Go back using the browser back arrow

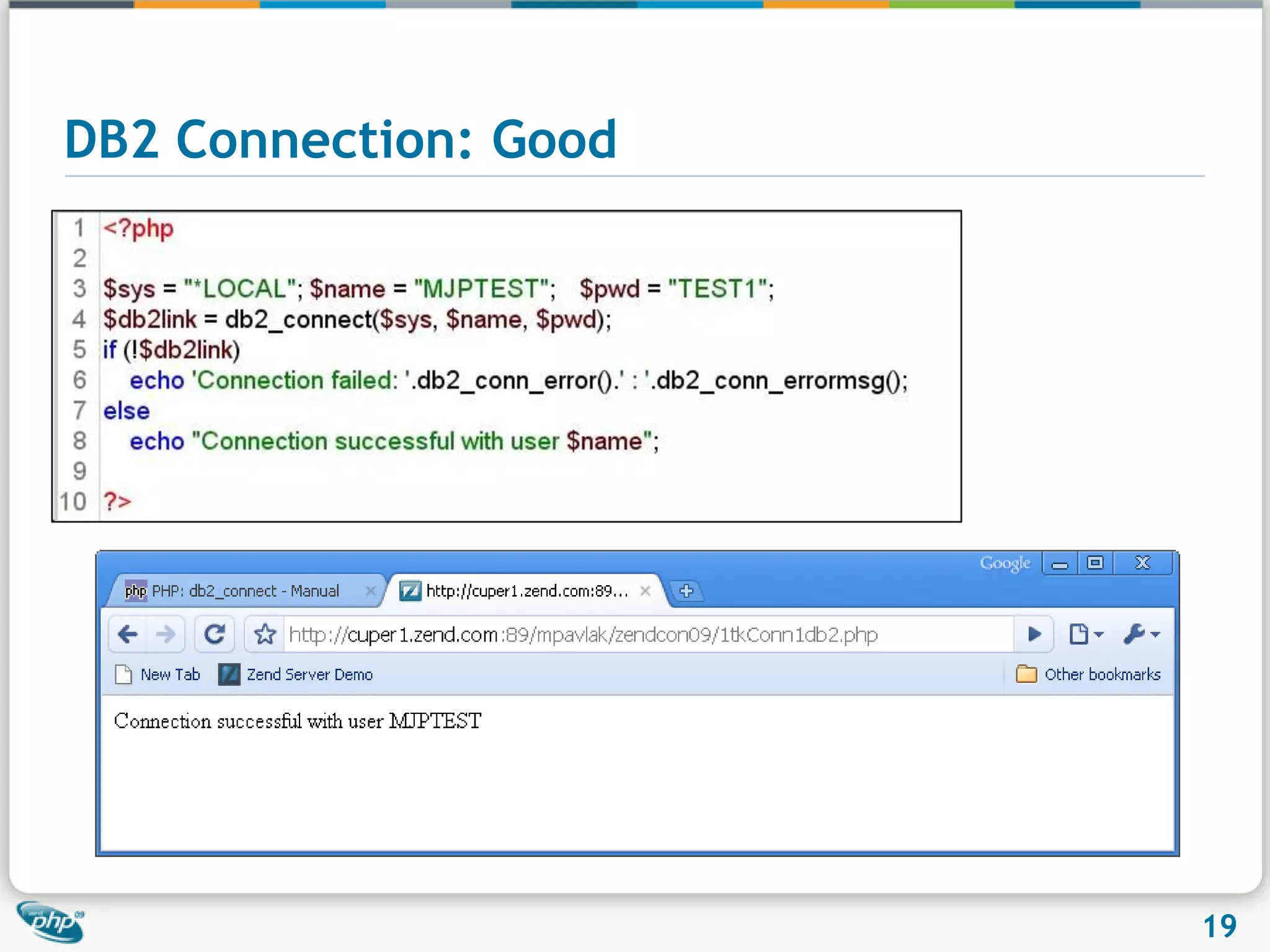tap(128, 634)
